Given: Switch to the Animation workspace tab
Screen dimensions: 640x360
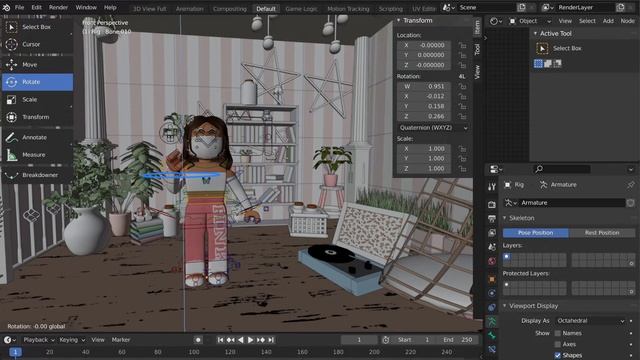Looking at the screenshot, I should (x=189, y=9).
